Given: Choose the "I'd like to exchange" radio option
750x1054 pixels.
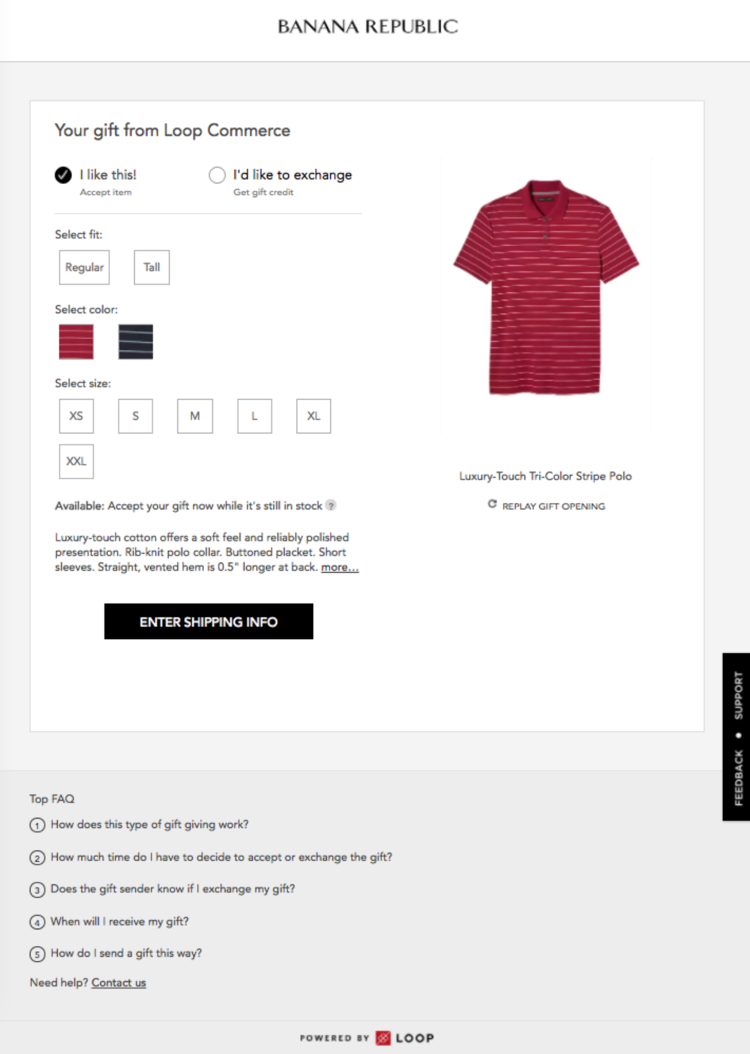Looking at the screenshot, I should click(x=216, y=175).
